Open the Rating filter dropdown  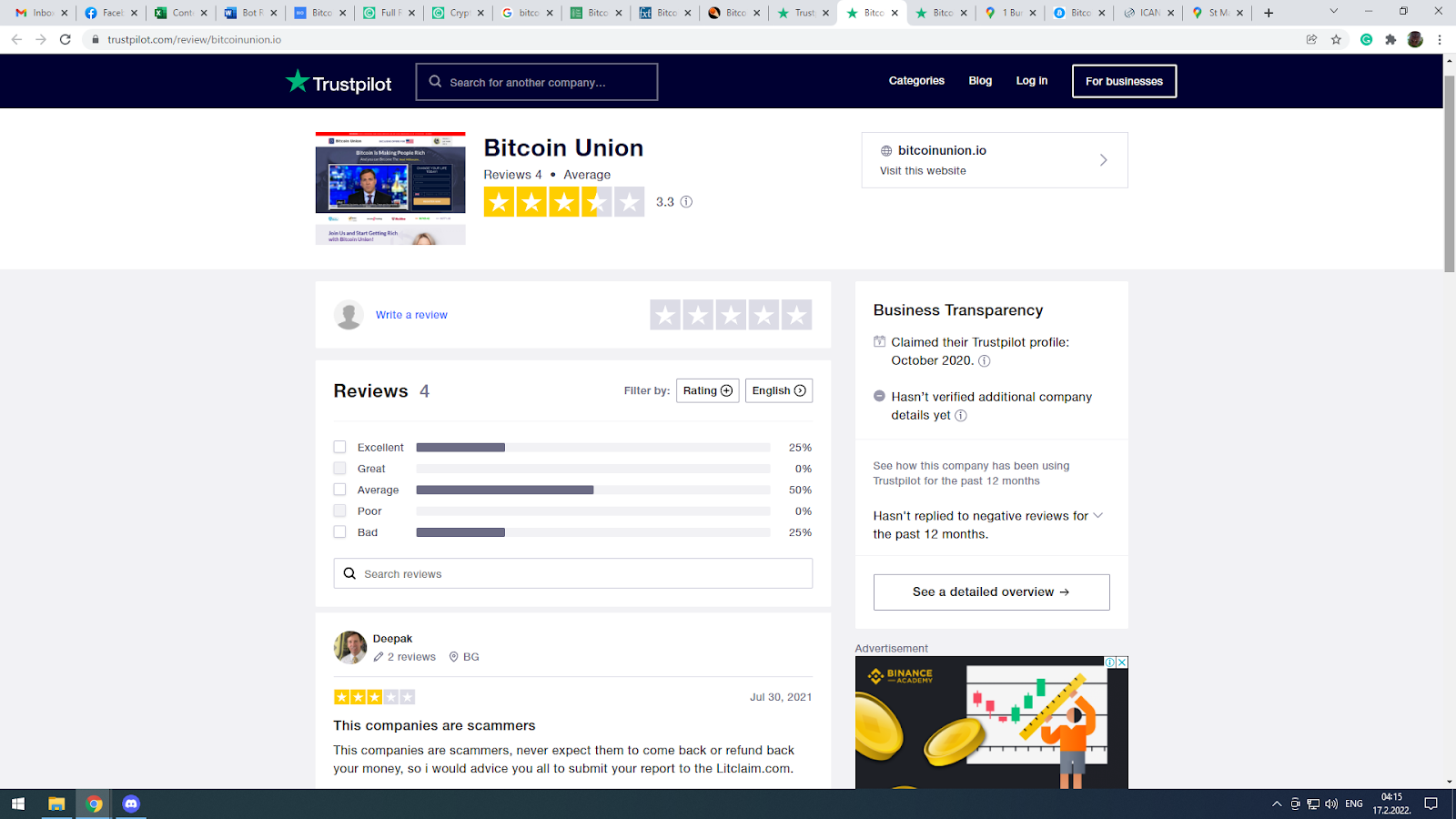[707, 390]
